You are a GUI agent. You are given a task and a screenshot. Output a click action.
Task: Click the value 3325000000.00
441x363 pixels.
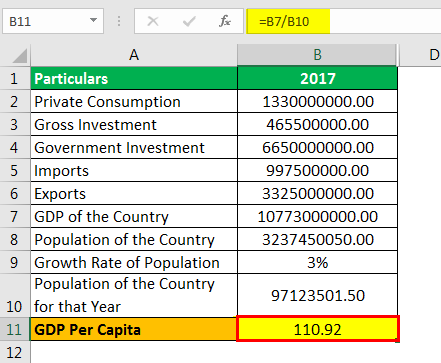click(x=317, y=193)
